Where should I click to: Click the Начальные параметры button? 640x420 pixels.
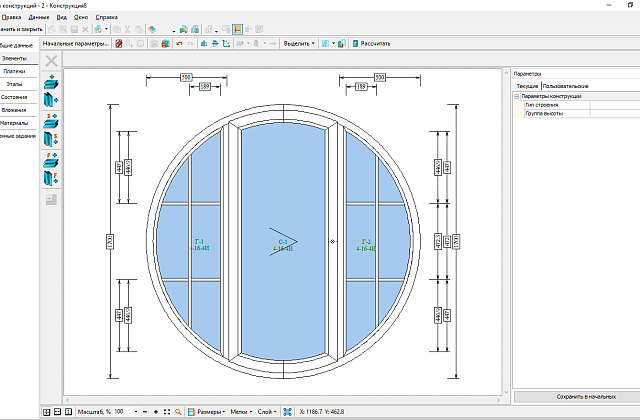[x=76, y=44]
